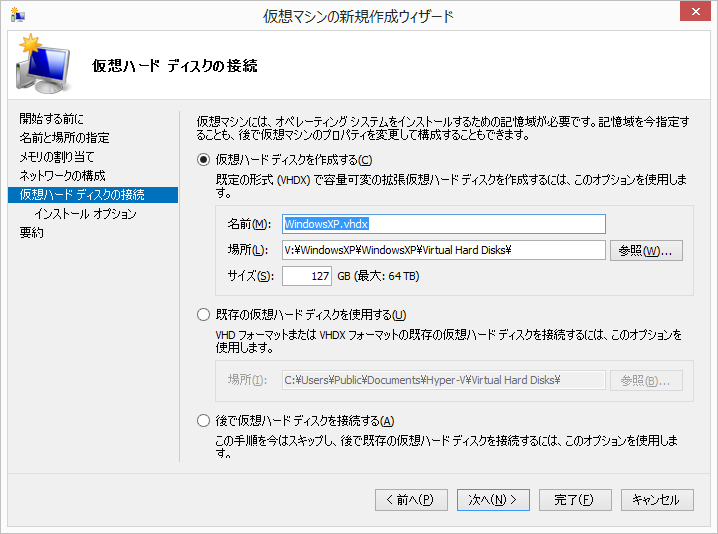718x534 pixels.
Task: Open 名前と場所の指定 step in sidebar
Action: 64,138
